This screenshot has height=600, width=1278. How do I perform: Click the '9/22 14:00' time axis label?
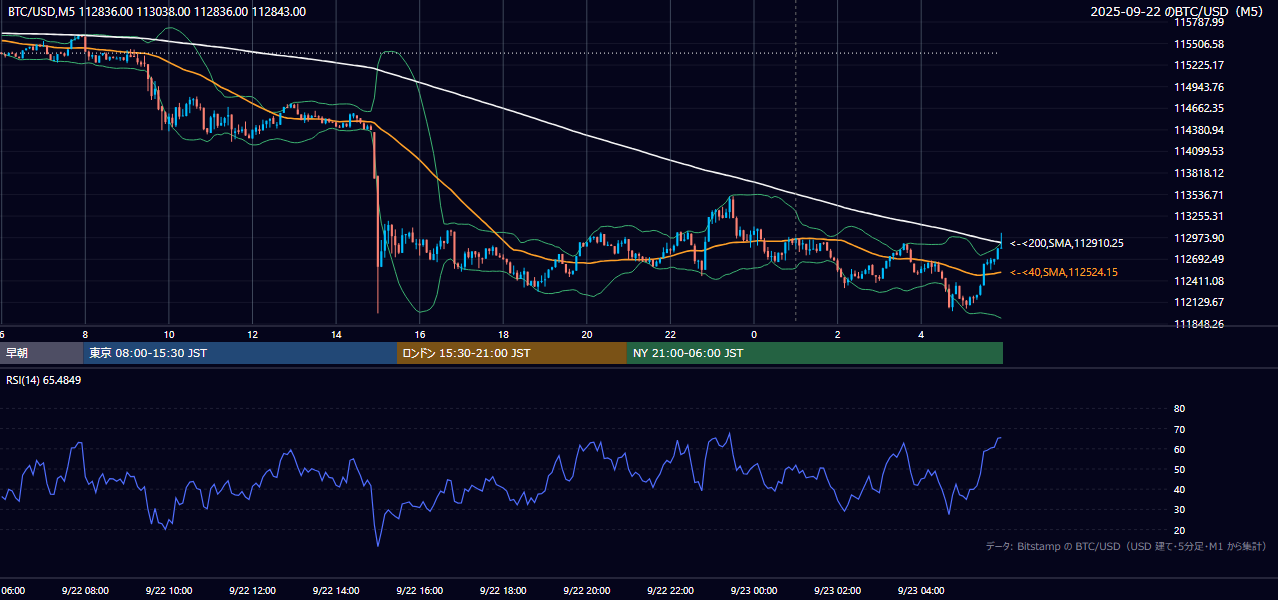335,591
